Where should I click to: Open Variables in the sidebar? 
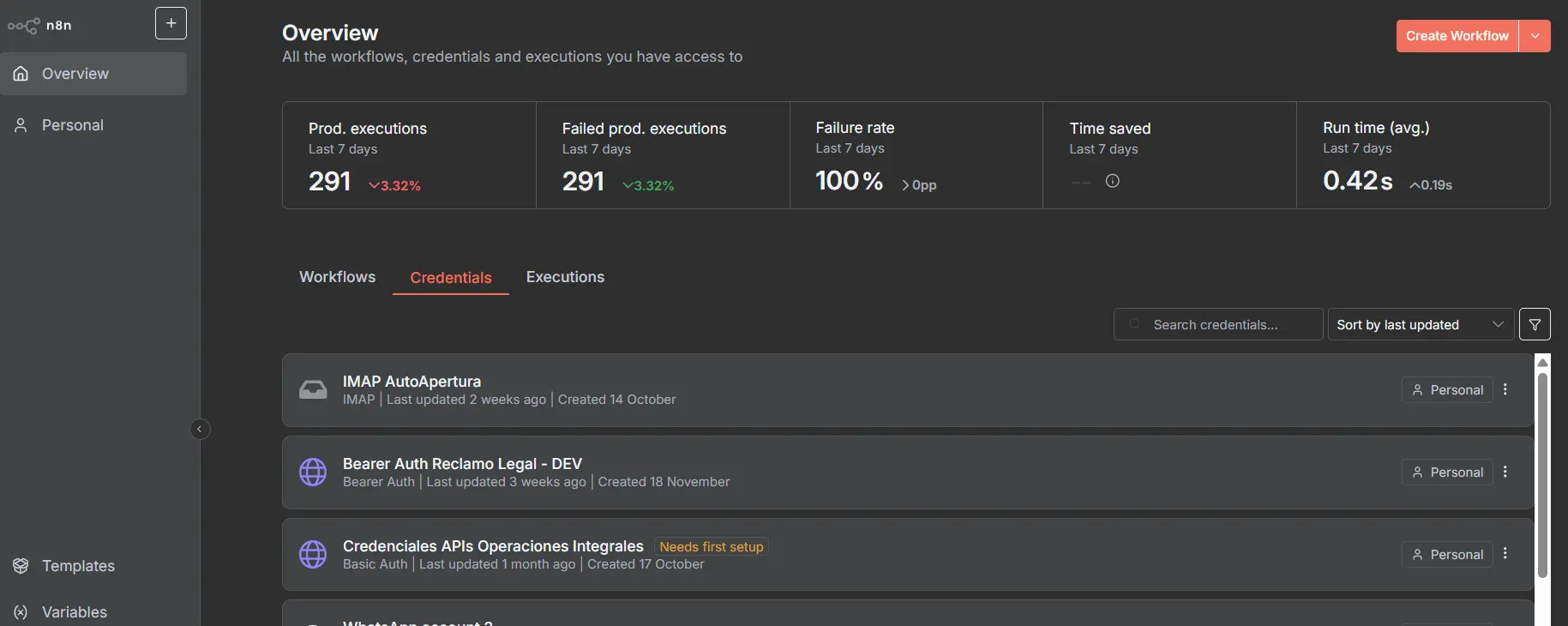[x=75, y=612]
